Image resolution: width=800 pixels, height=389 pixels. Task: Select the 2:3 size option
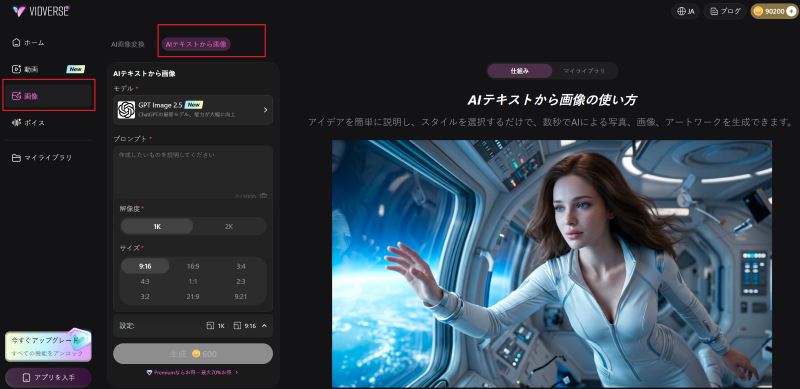coord(241,281)
